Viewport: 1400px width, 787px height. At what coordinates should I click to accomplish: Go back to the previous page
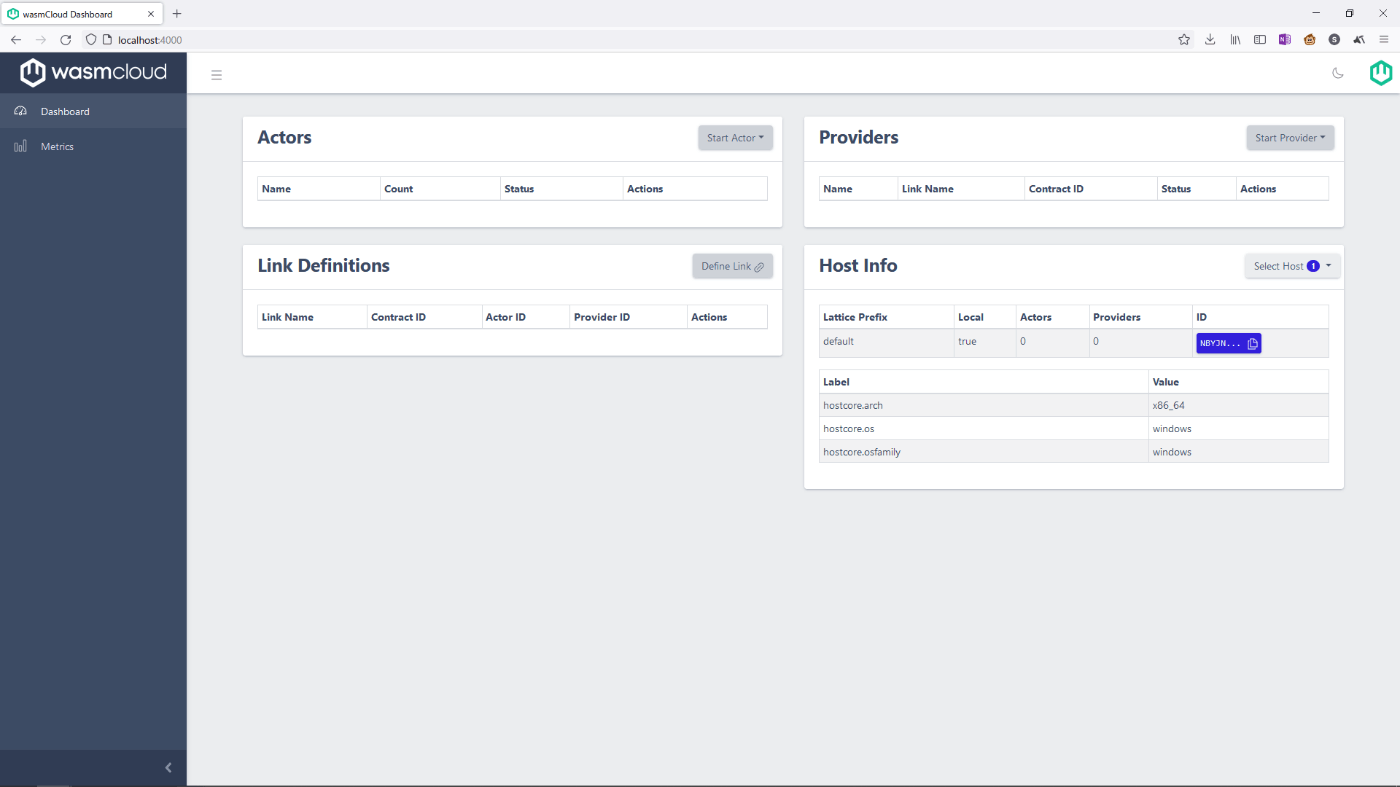tap(16, 40)
